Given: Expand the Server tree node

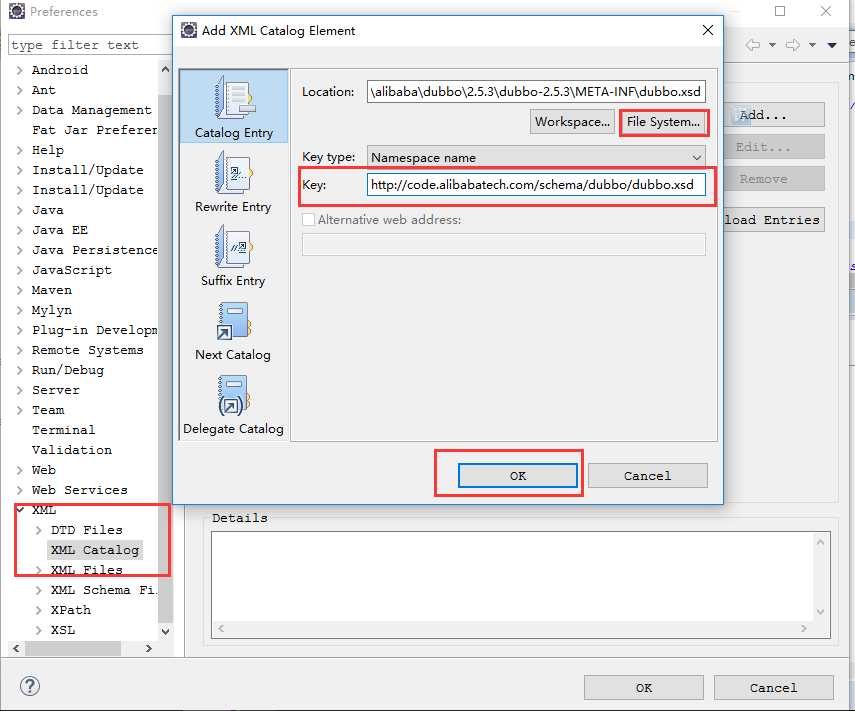Looking at the screenshot, I should (20, 390).
